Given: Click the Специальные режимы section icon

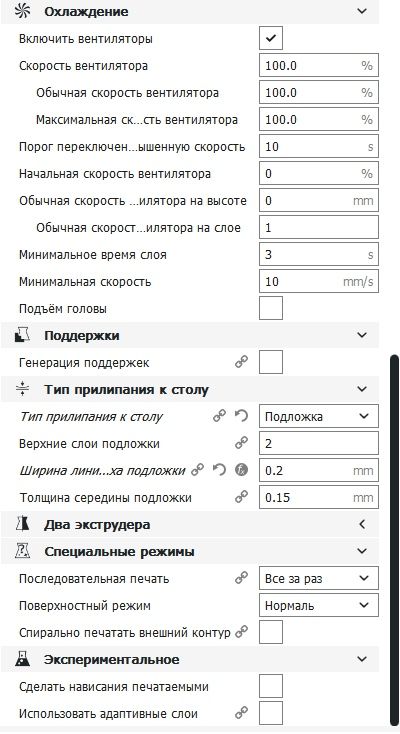Looking at the screenshot, I should click(22, 551).
